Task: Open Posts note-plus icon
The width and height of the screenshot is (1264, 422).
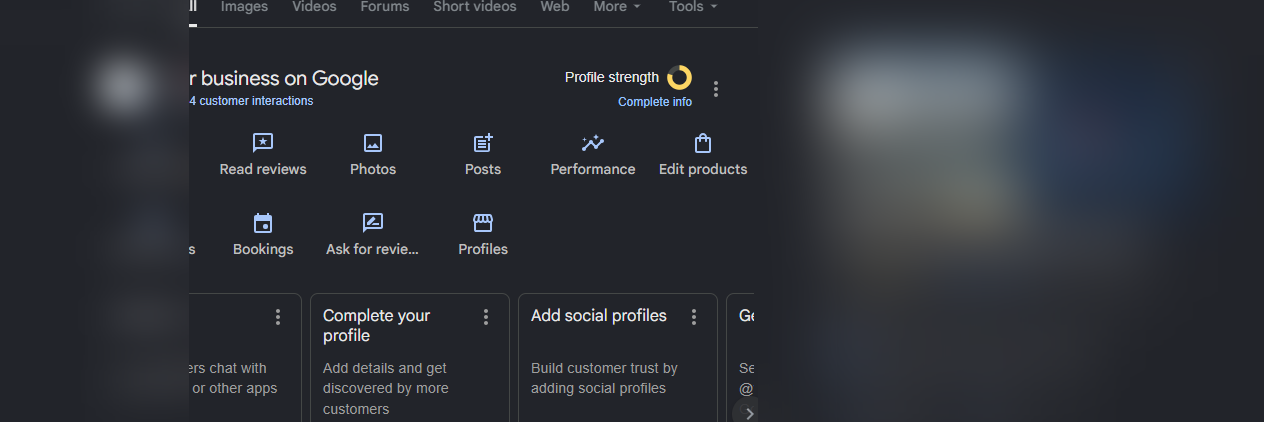Action: [x=483, y=143]
